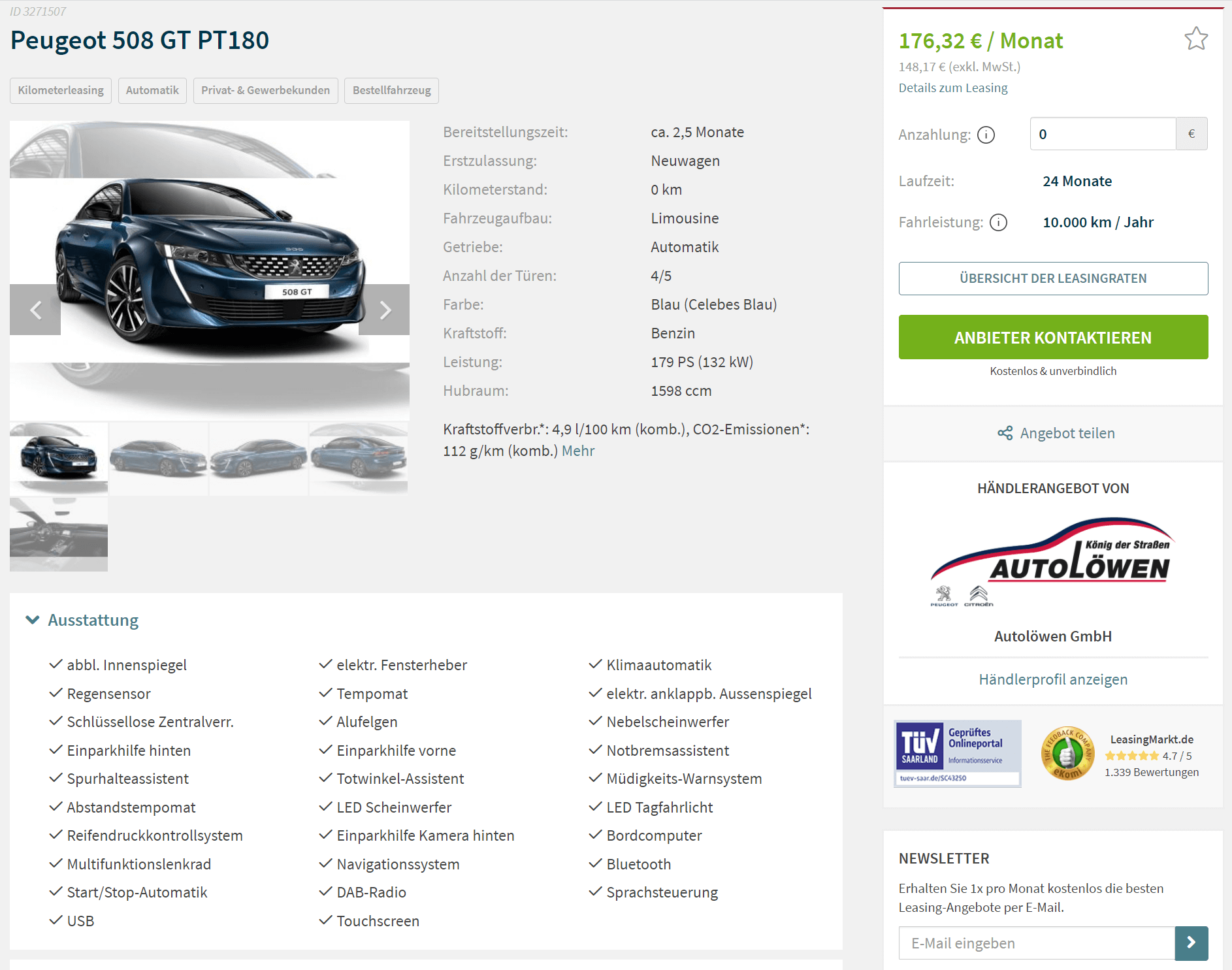Click the Navigationssystem equipment entry

click(398, 864)
